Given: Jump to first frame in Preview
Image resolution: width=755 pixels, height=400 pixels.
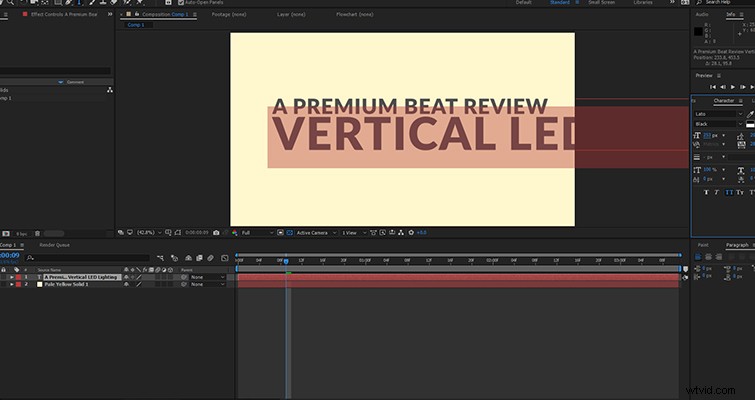Looking at the screenshot, I should pyautogui.click(x=713, y=87).
